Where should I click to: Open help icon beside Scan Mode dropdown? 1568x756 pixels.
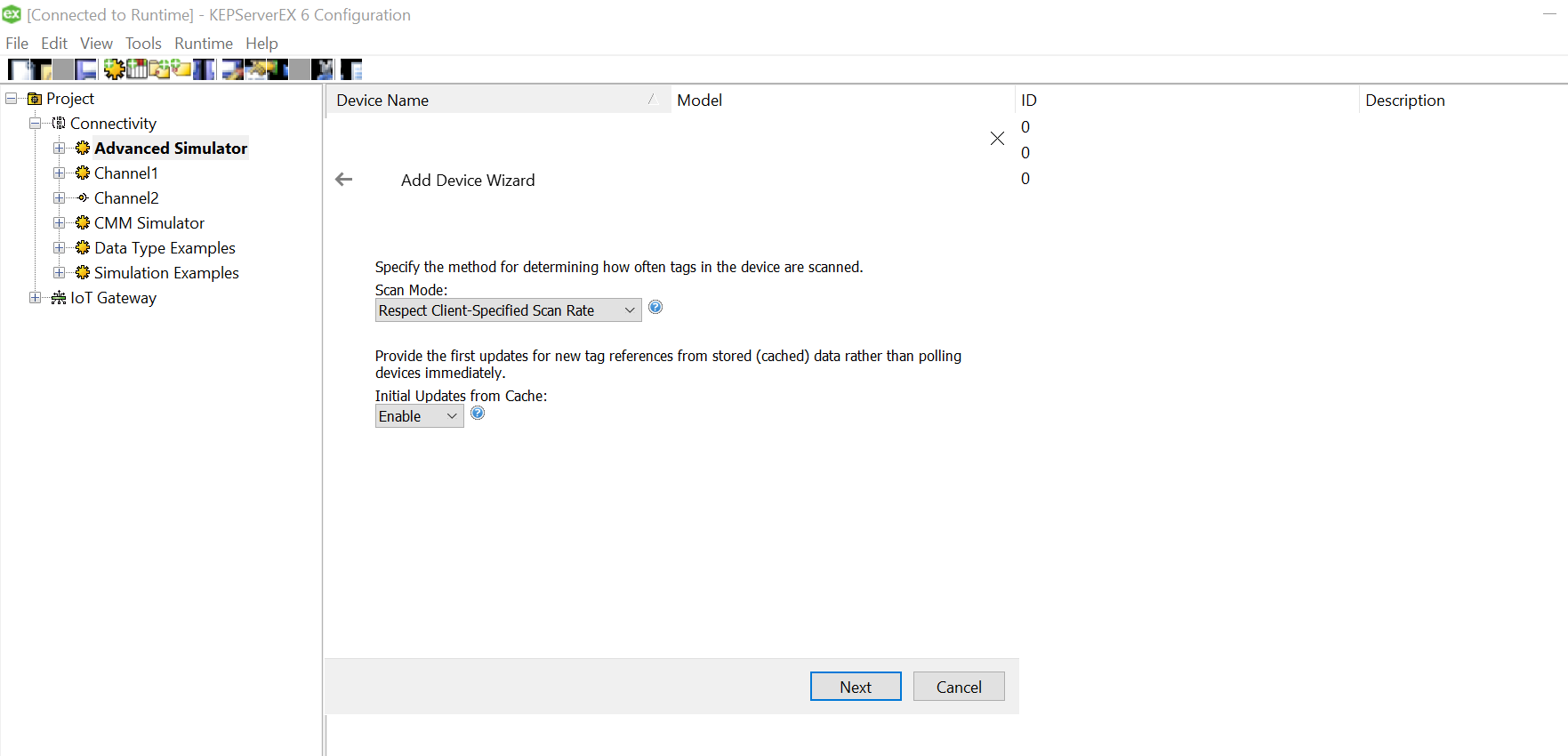(x=655, y=308)
